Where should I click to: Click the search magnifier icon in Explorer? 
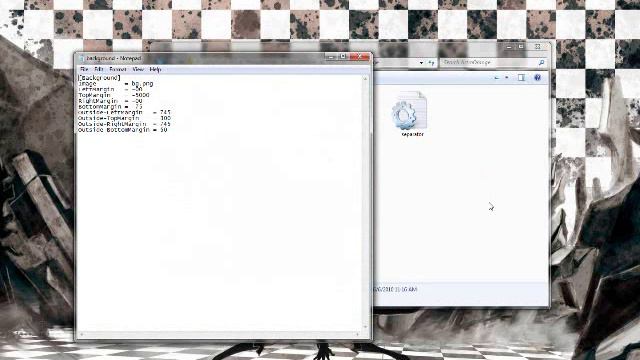(541, 62)
